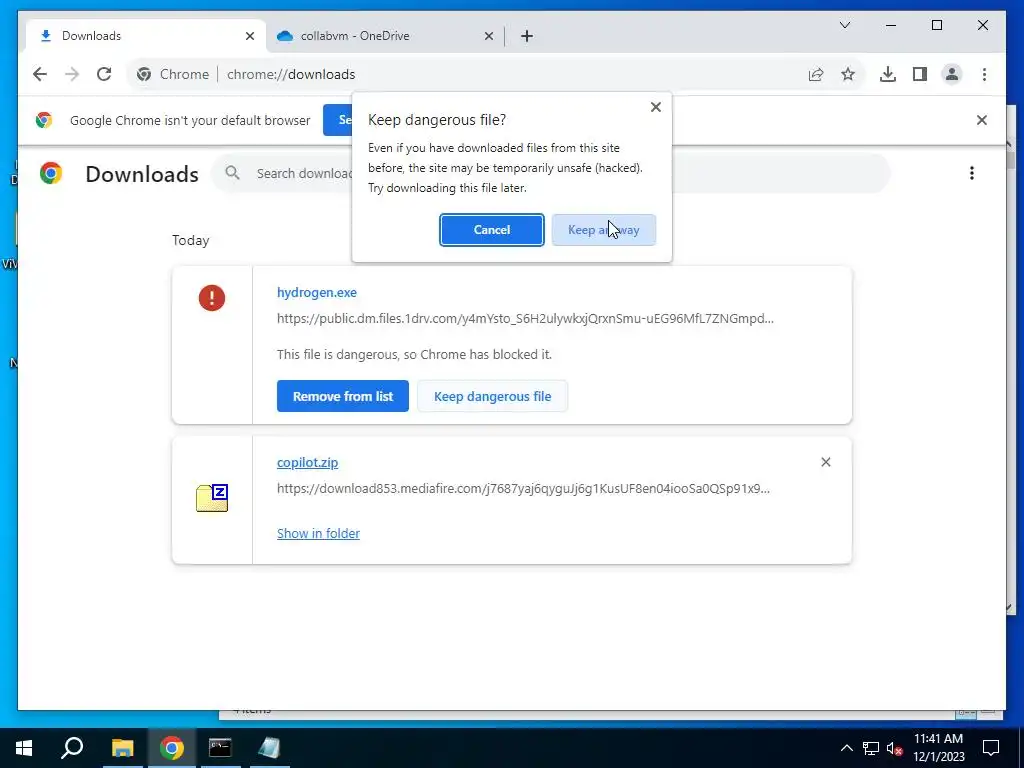Viewport: 1024px width, 768px height.
Task: Click the muted volume tray icon
Action: click(x=894, y=748)
